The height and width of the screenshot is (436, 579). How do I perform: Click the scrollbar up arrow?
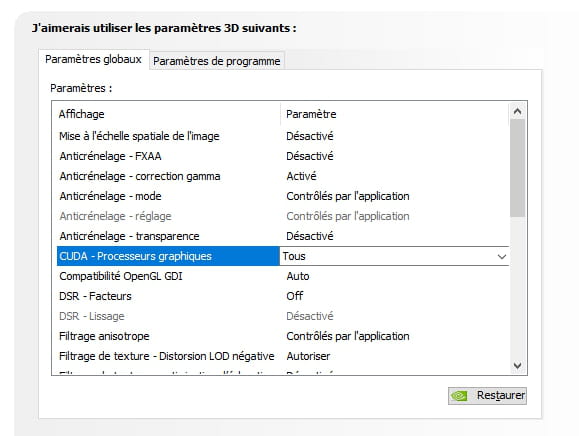click(518, 111)
